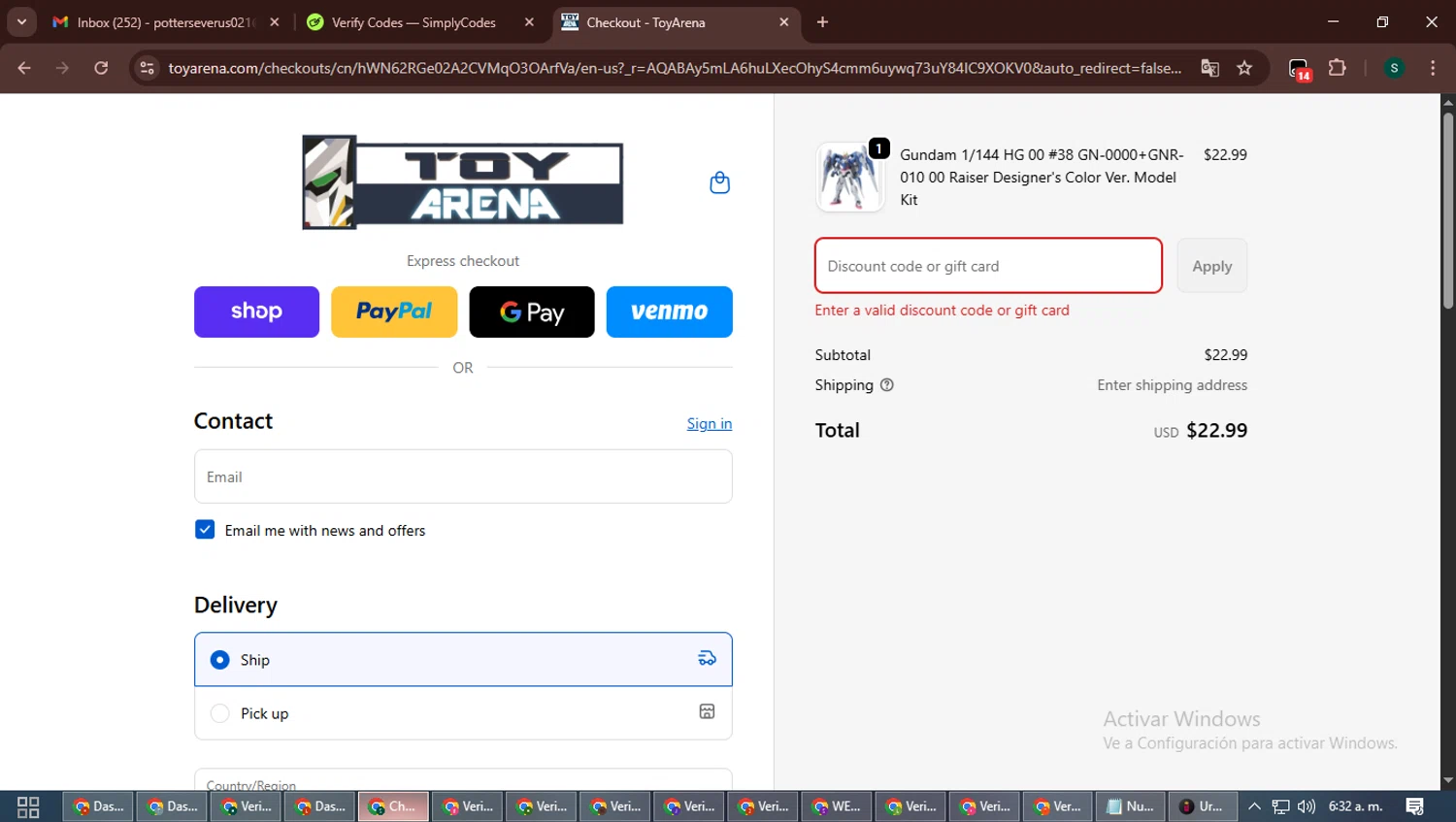The height and width of the screenshot is (822, 1456).
Task: Close the Verify Codes SimplyCodes tab
Action: tap(529, 22)
